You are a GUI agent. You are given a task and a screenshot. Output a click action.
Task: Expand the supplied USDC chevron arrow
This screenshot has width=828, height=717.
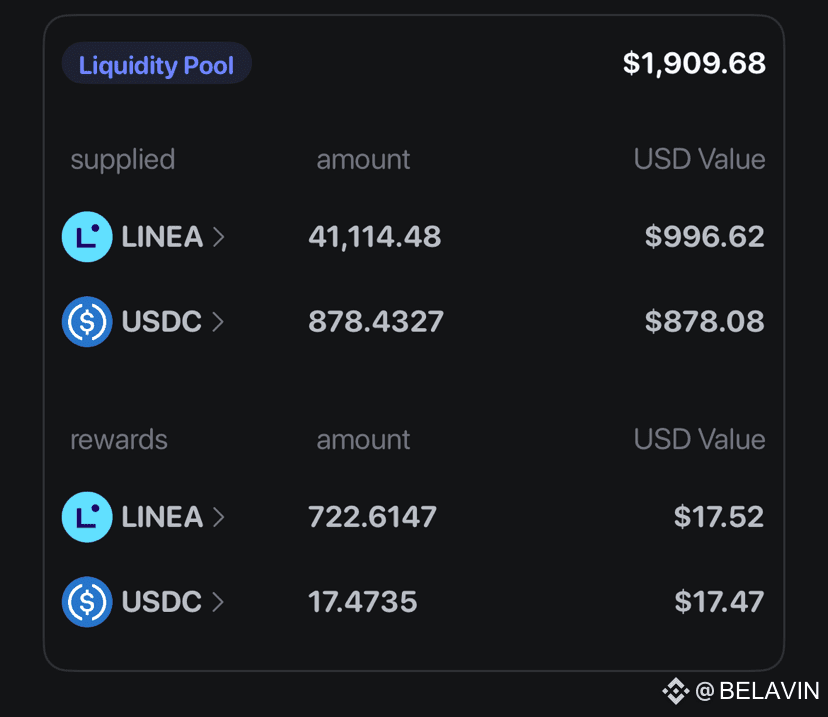(218, 322)
